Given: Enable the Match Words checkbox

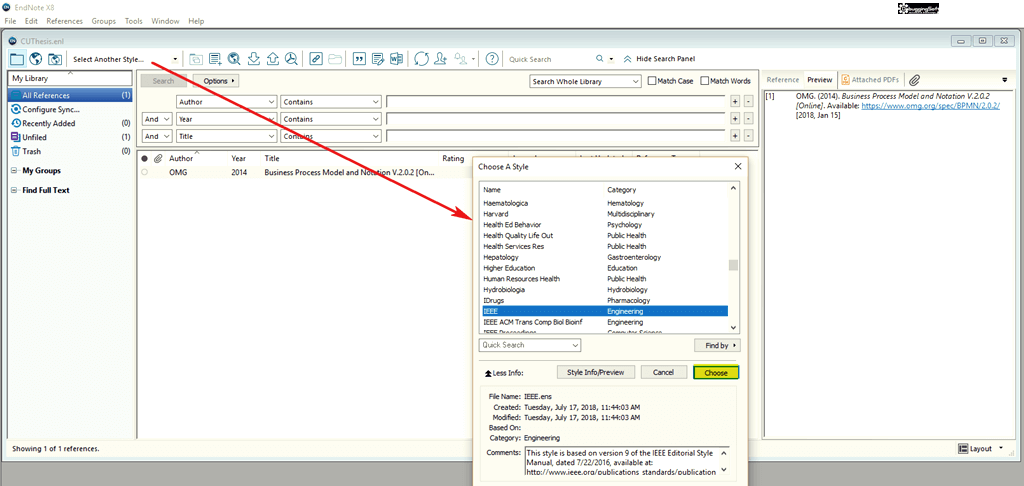Looking at the screenshot, I should [705, 81].
